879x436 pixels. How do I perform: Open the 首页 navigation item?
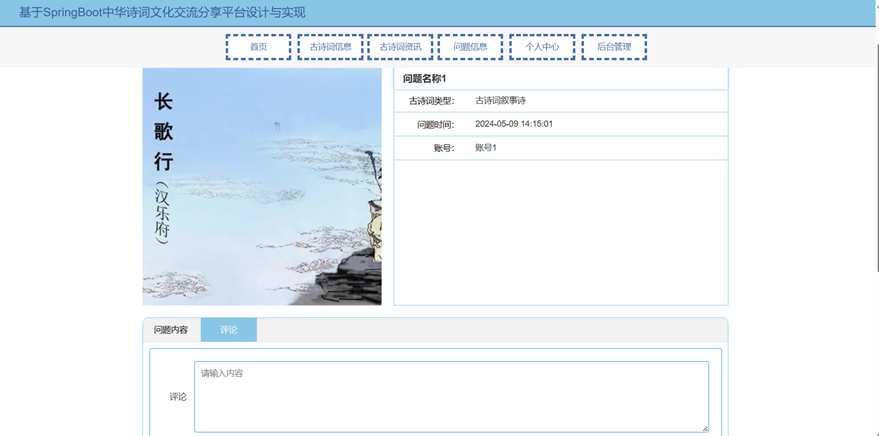(x=258, y=47)
